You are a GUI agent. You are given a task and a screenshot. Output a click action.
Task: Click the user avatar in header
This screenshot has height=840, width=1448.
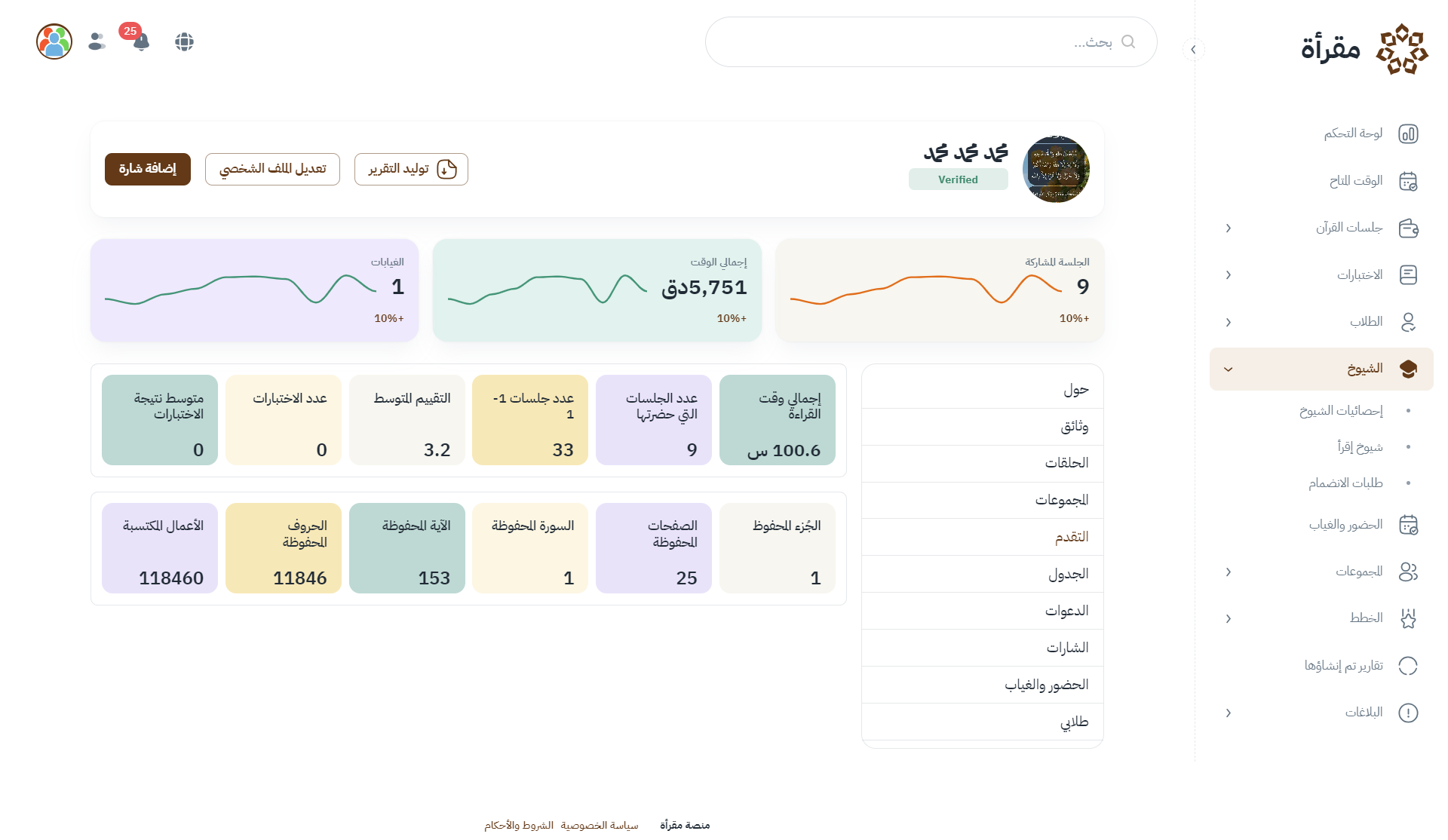click(x=54, y=41)
